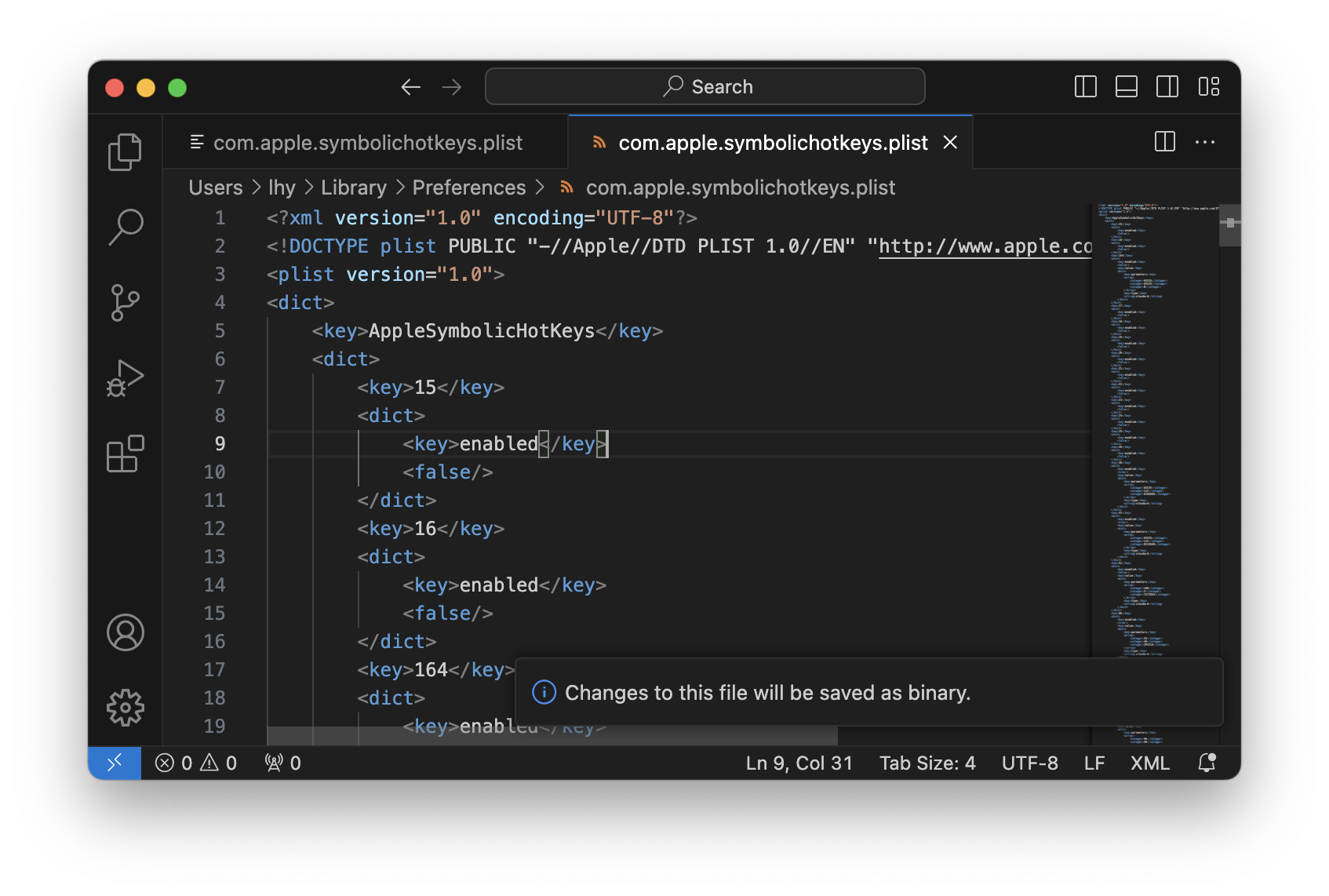Show errors and warnings in status bar
Image resolution: width=1329 pixels, height=896 pixels.
[196, 763]
